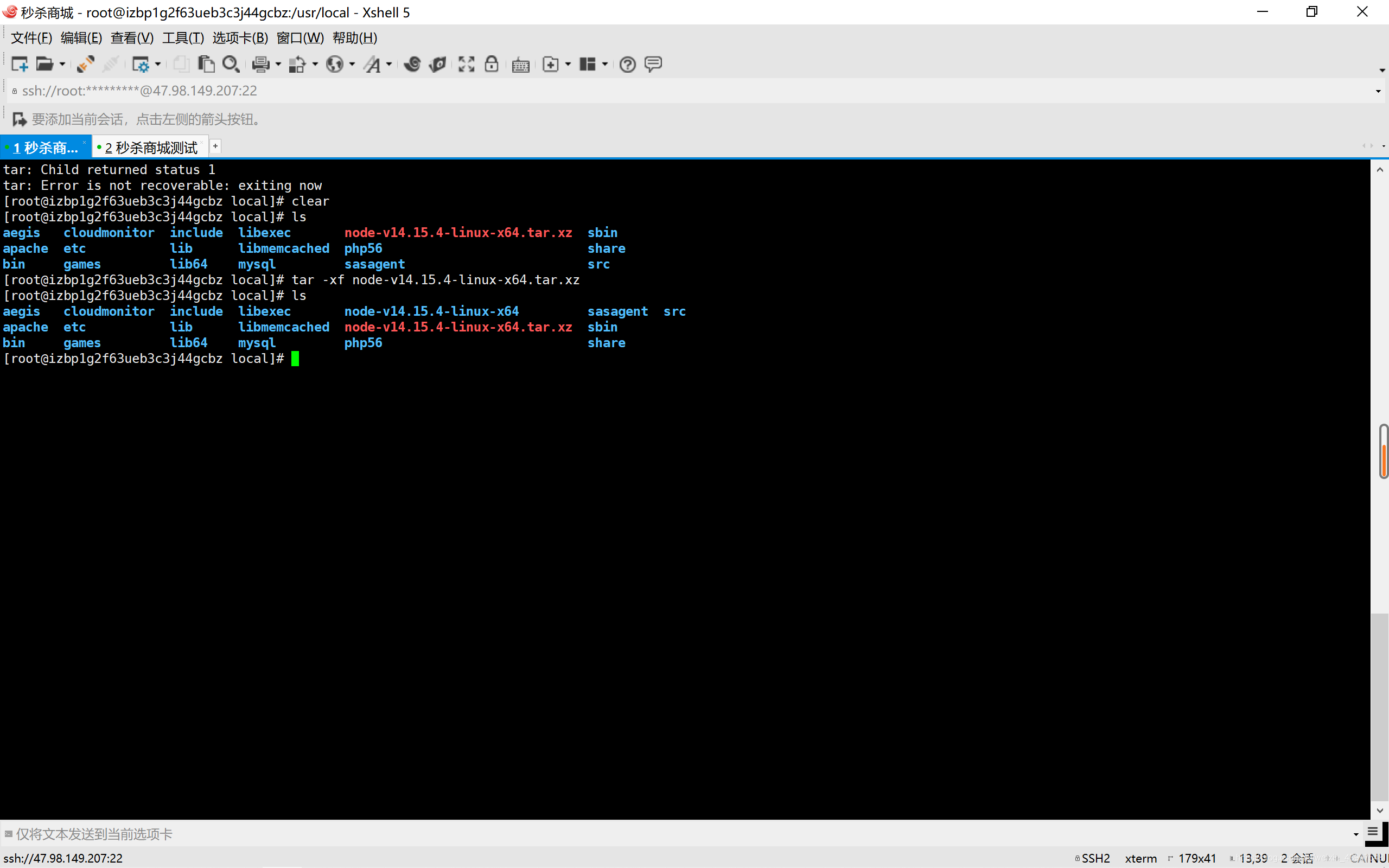The image size is (1389, 868).
Task: Expand the font settings dropdown arrow
Action: tap(389, 65)
